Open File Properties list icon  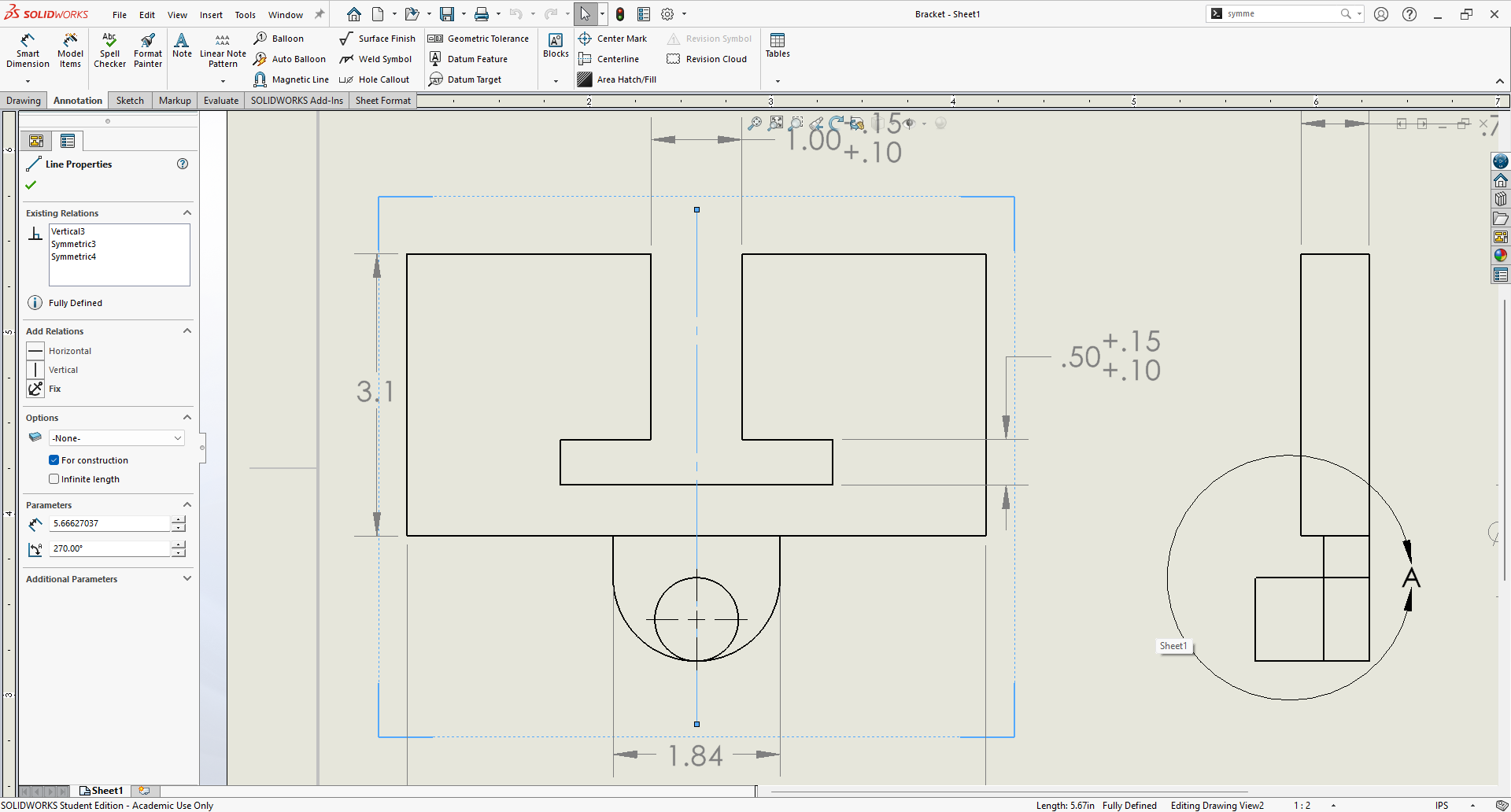(x=644, y=14)
